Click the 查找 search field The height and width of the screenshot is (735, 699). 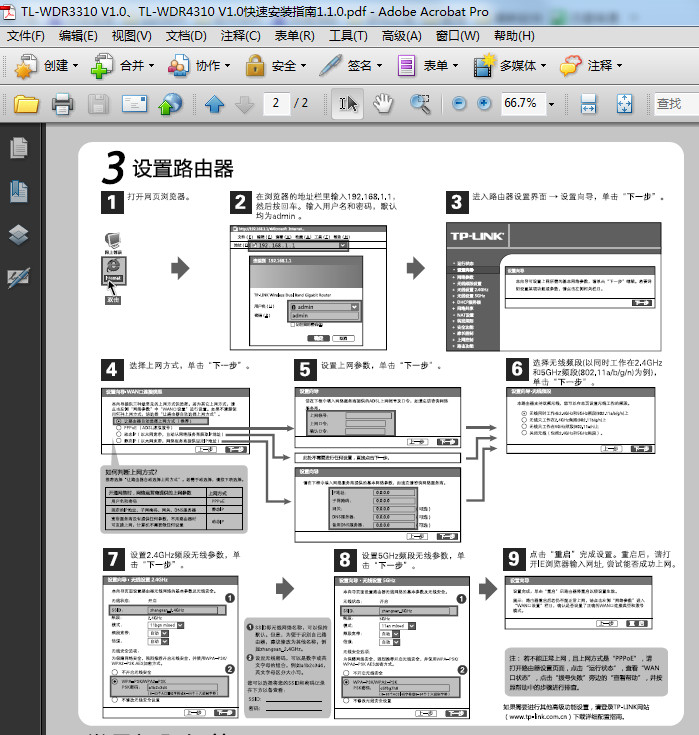click(676, 104)
